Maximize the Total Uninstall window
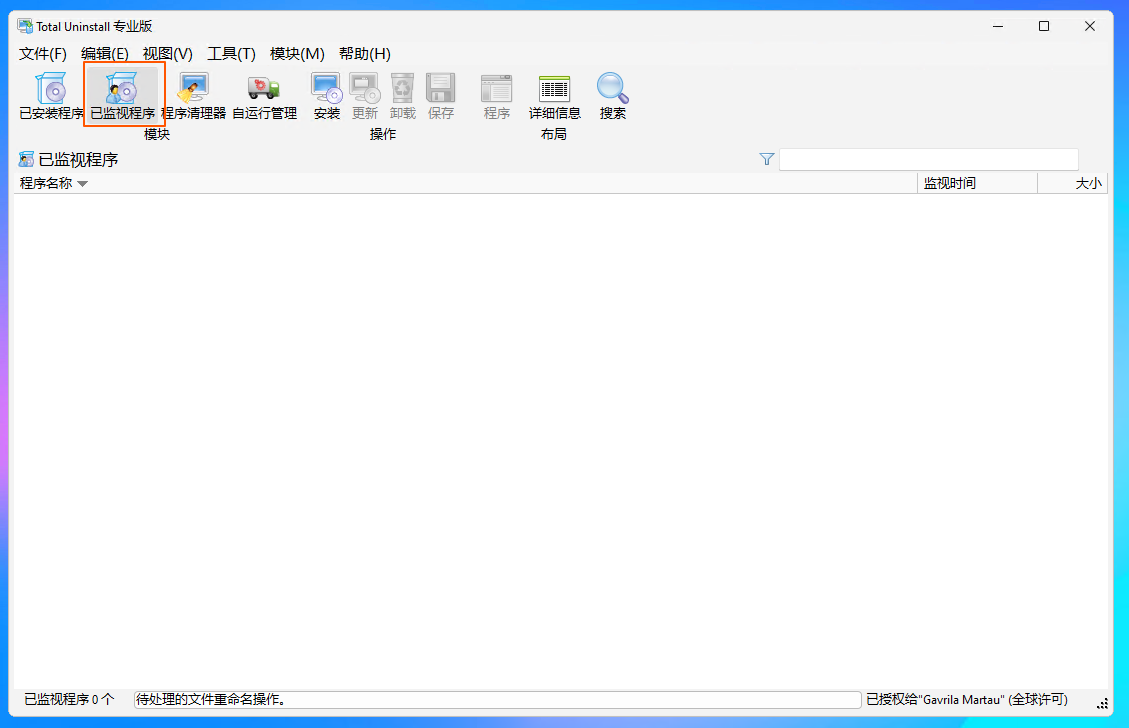Image resolution: width=1129 pixels, height=728 pixels. [x=1044, y=27]
